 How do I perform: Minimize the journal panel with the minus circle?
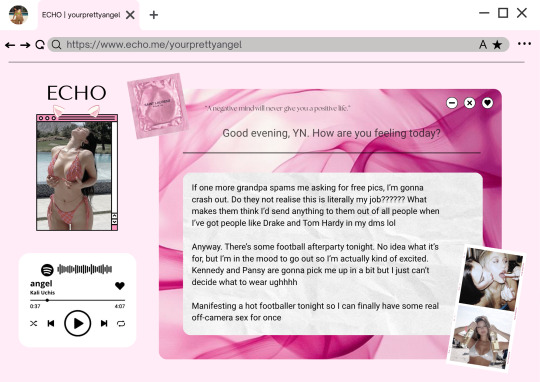(452, 103)
